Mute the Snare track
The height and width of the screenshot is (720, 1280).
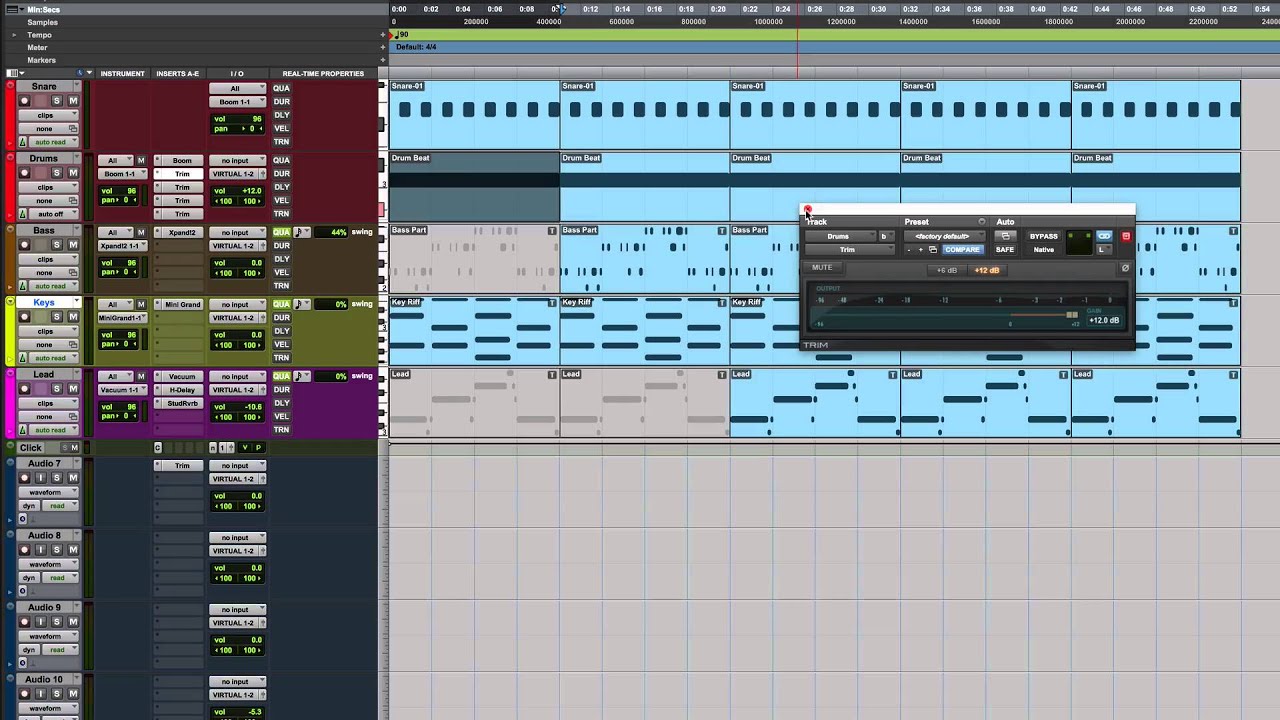tap(73, 101)
